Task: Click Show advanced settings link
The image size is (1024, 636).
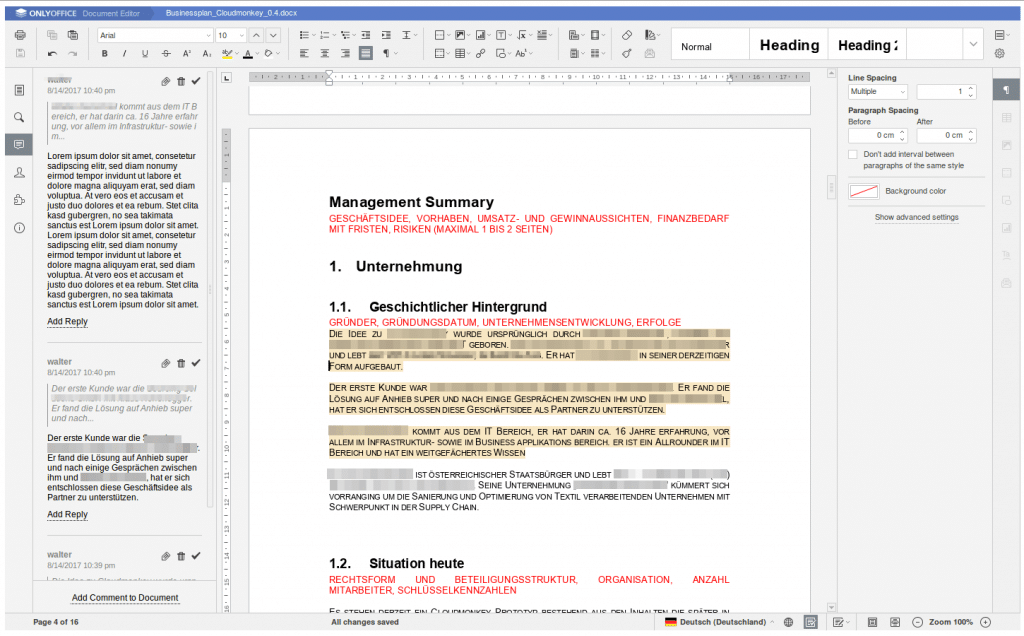Action: (x=917, y=217)
